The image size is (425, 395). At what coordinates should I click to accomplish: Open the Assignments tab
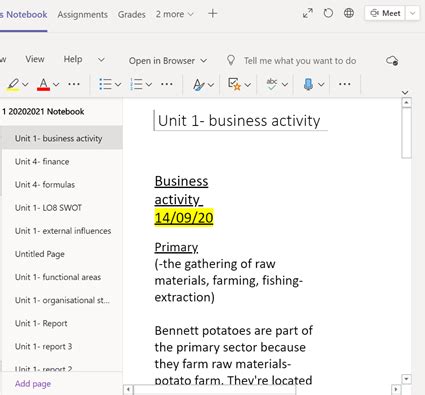click(x=82, y=14)
